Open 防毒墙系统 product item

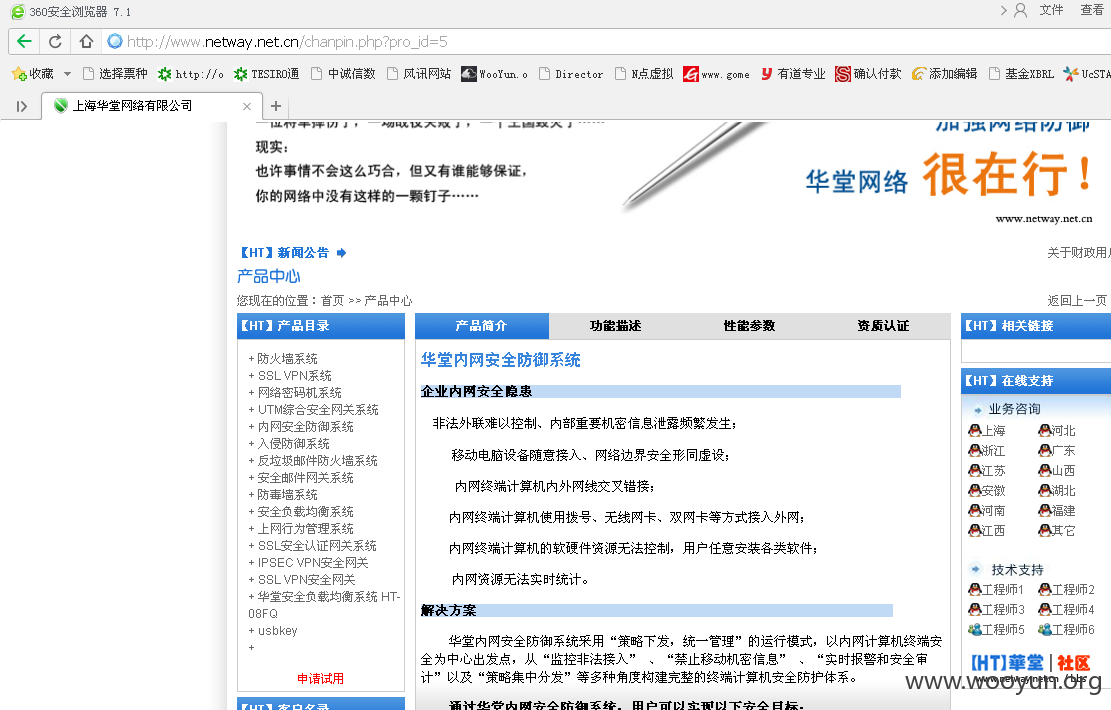coord(287,495)
